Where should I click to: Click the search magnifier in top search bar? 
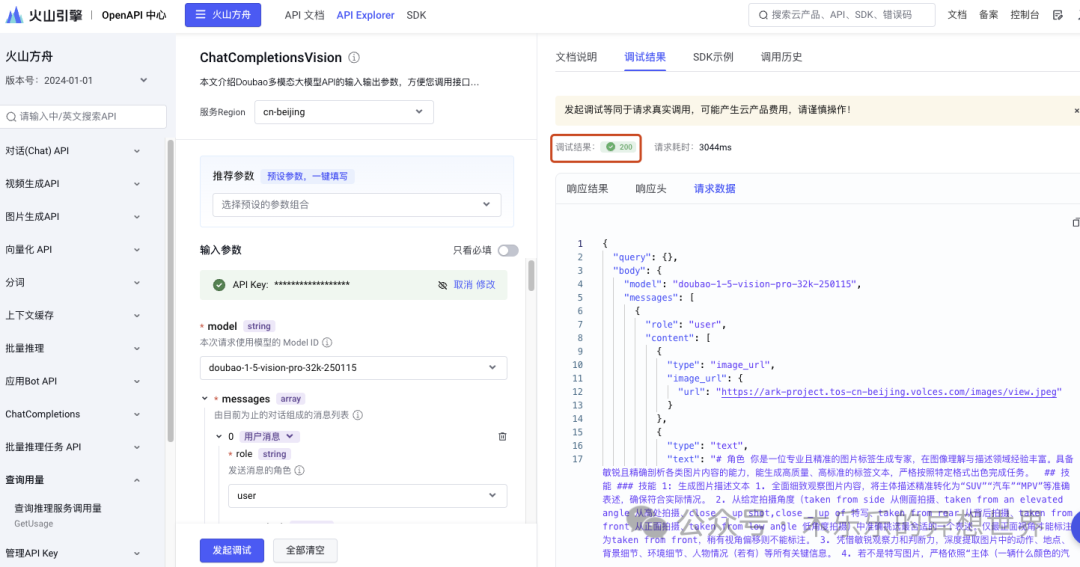click(x=763, y=14)
